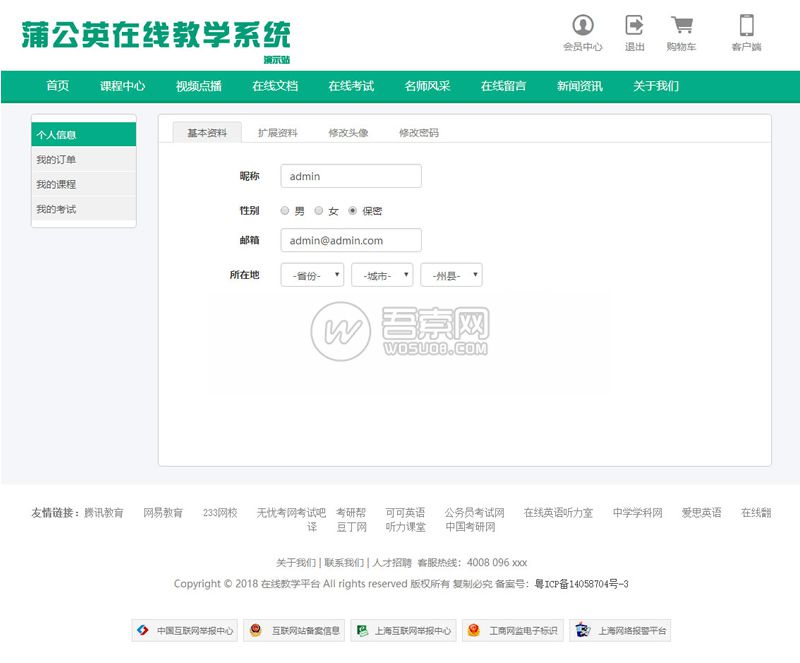This screenshot has height=663, width=800.
Task: Open the 新闻资讯 navigation menu
Action: click(580, 87)
